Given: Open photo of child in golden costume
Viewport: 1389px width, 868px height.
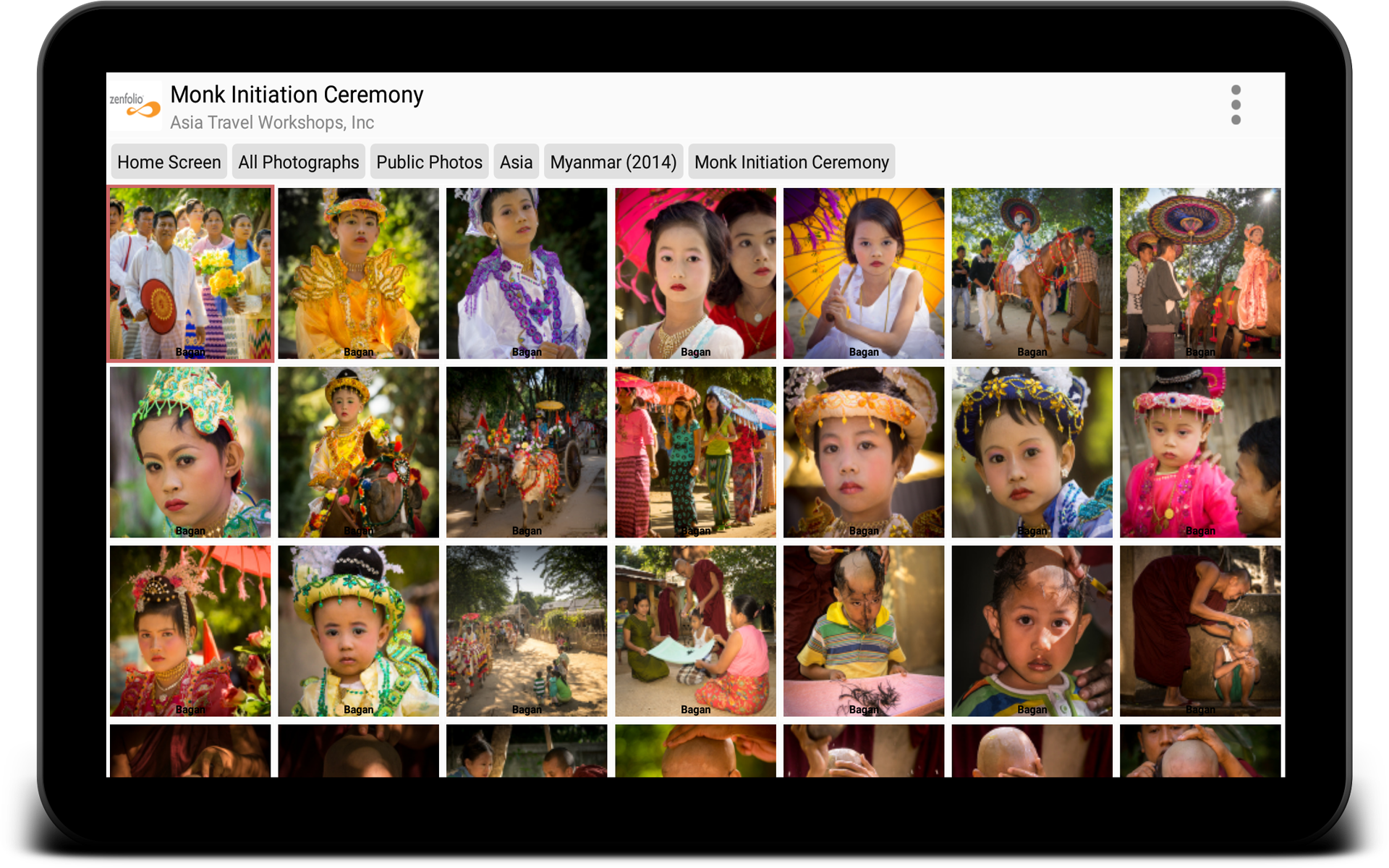Looking at the screenshot, I should (x=358, y=273).
